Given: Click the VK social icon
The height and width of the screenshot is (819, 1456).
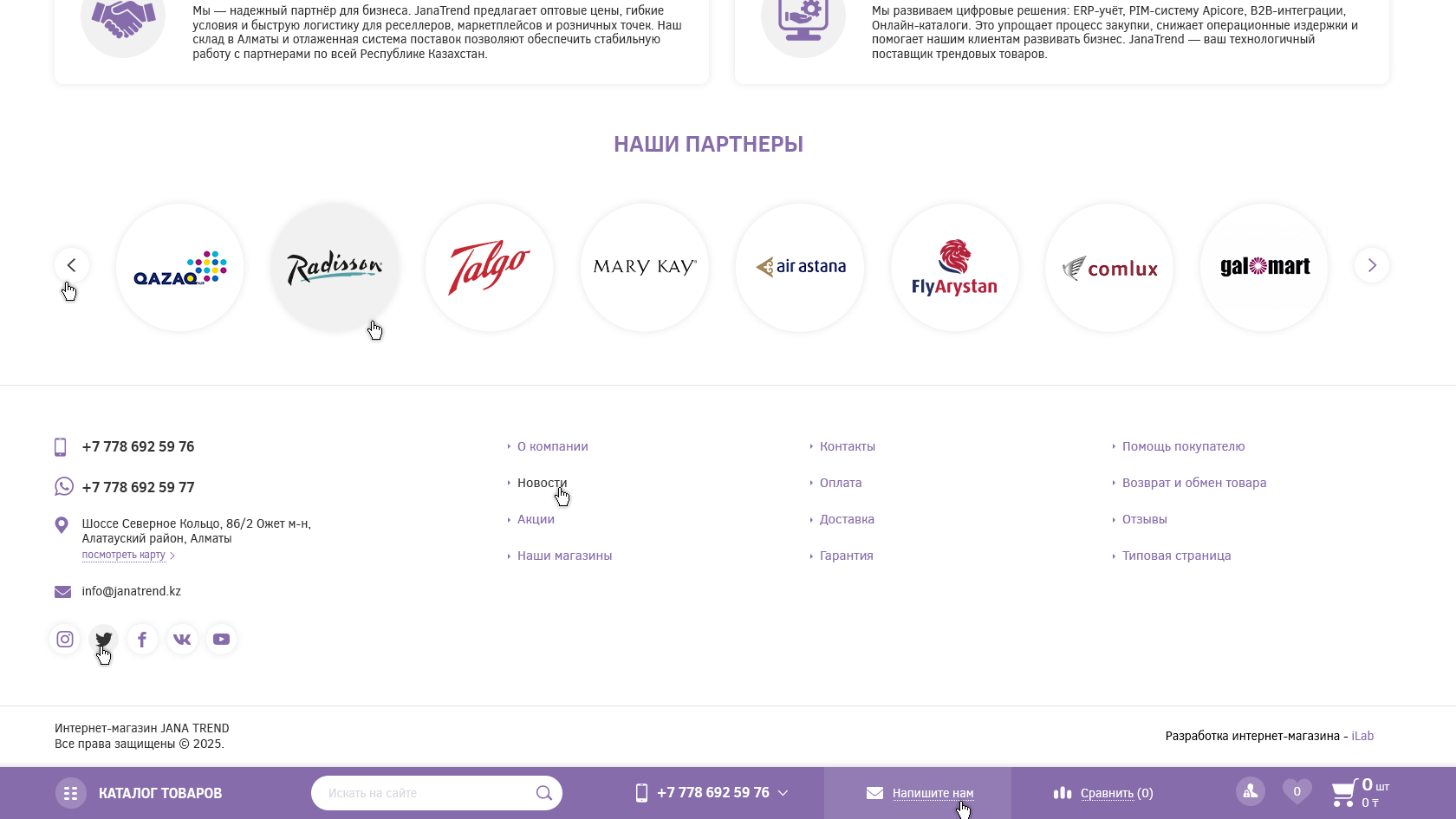Looking at the screenshot, I should pos(182,639).
